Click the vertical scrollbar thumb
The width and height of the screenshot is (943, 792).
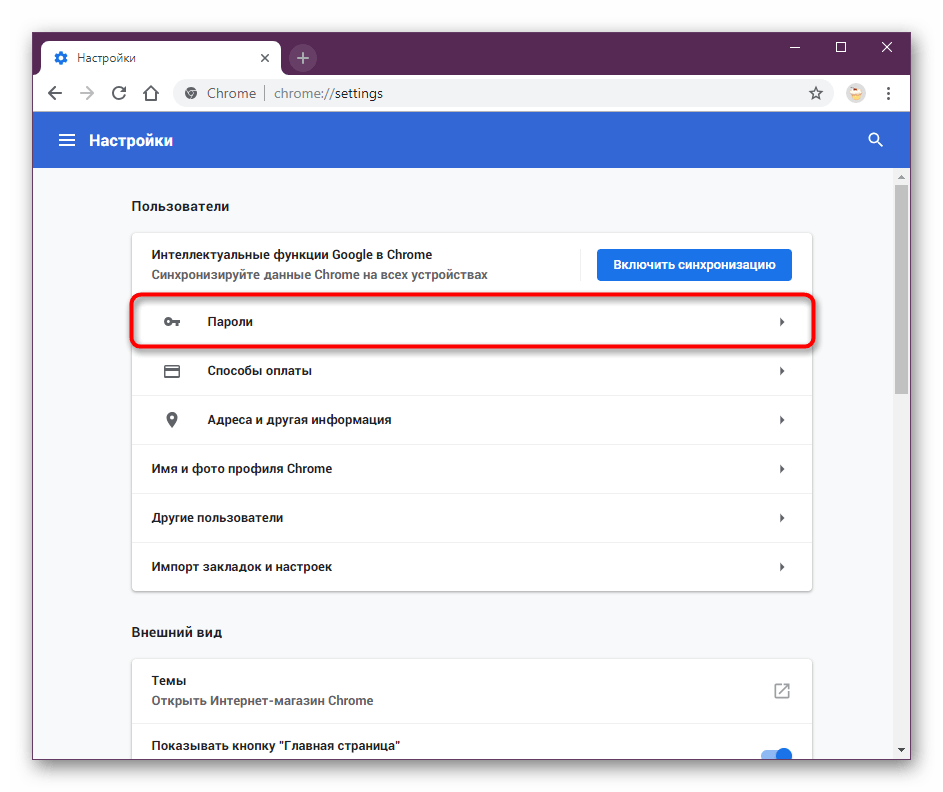[x=901, y=290]
